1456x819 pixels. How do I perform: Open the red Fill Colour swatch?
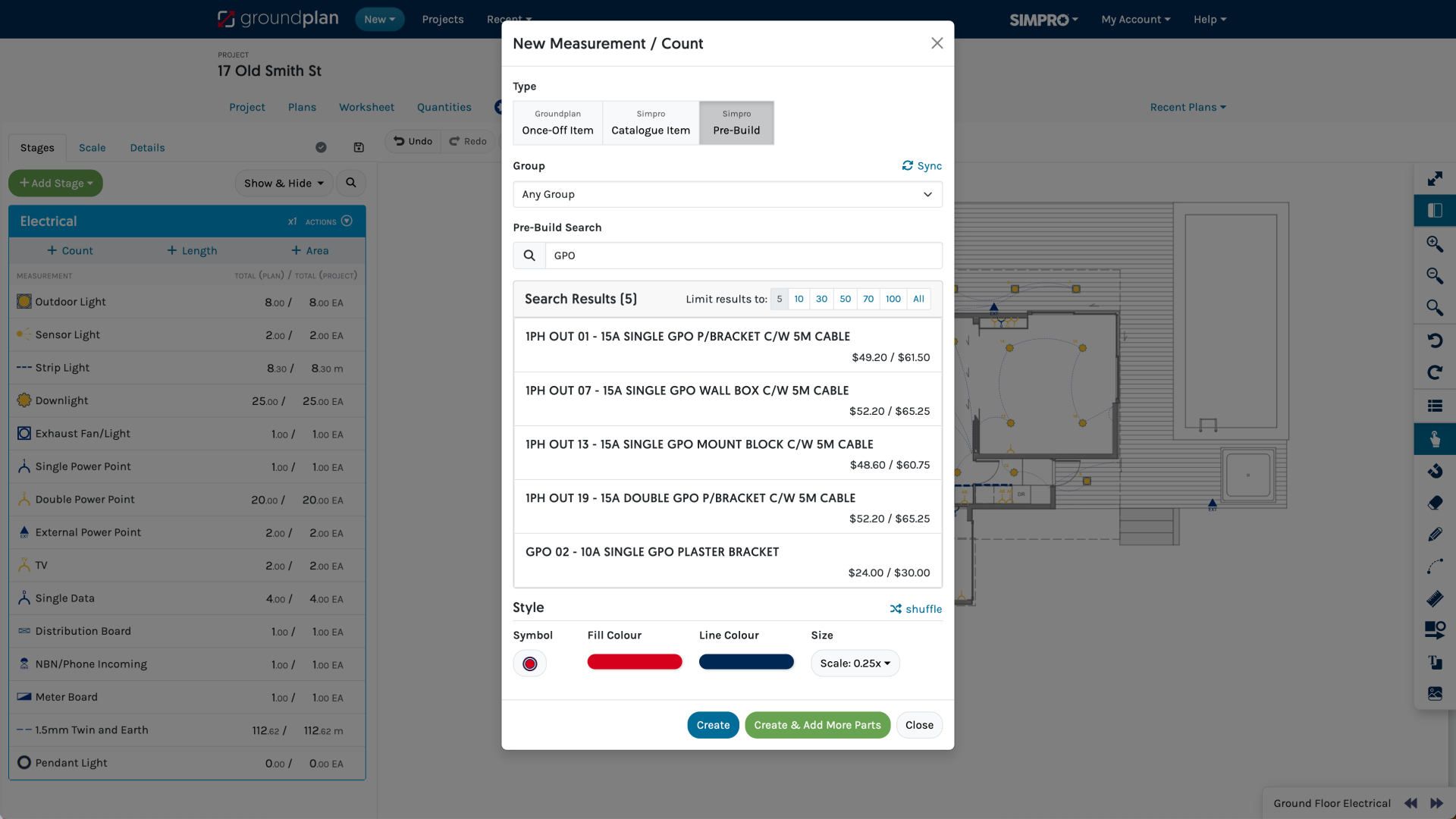pyautogui.click(x=634, y=662)
